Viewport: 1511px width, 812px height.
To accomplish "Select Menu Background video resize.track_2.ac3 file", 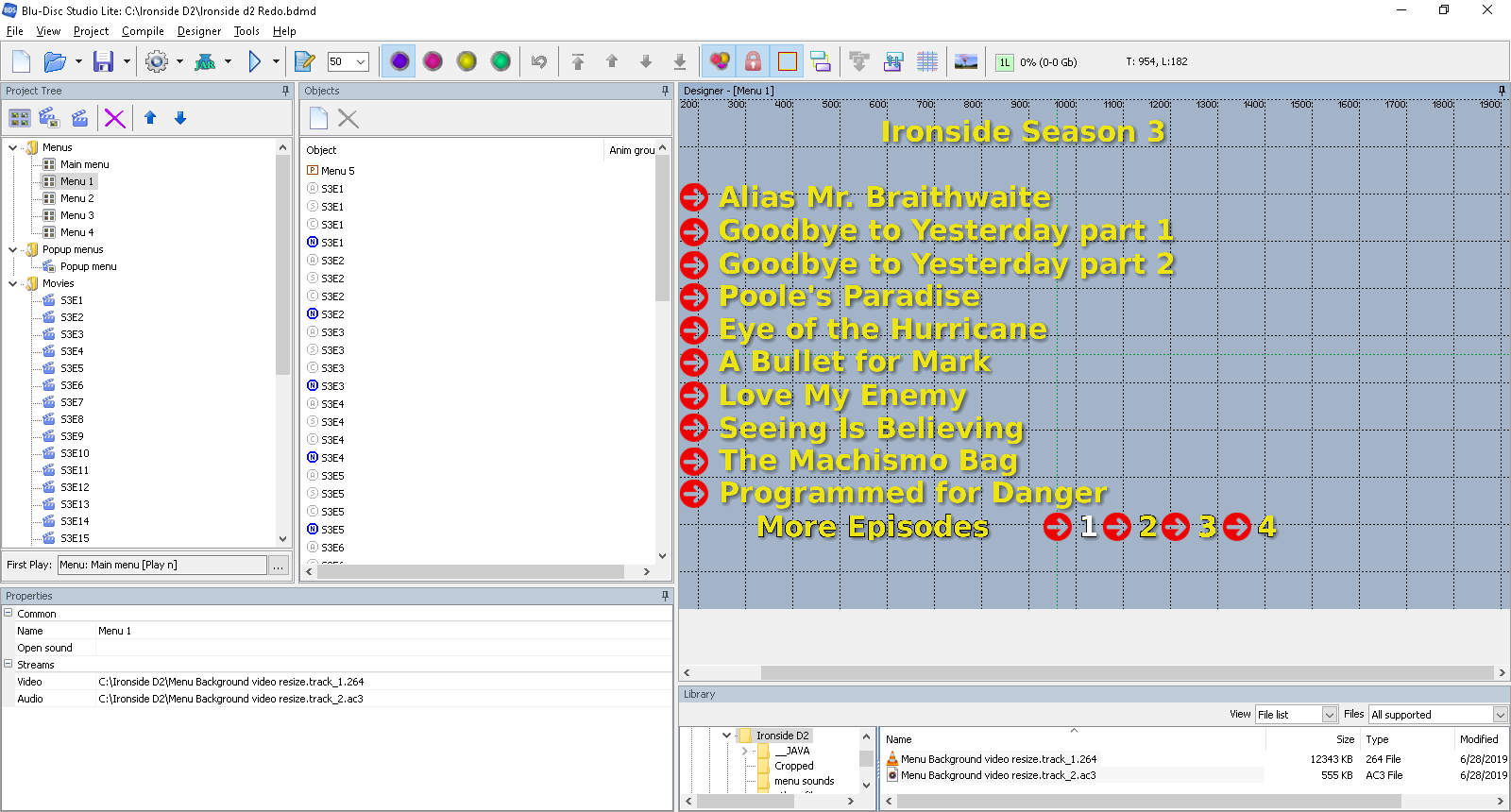I will pyautogui.click(x=998, y=775).
